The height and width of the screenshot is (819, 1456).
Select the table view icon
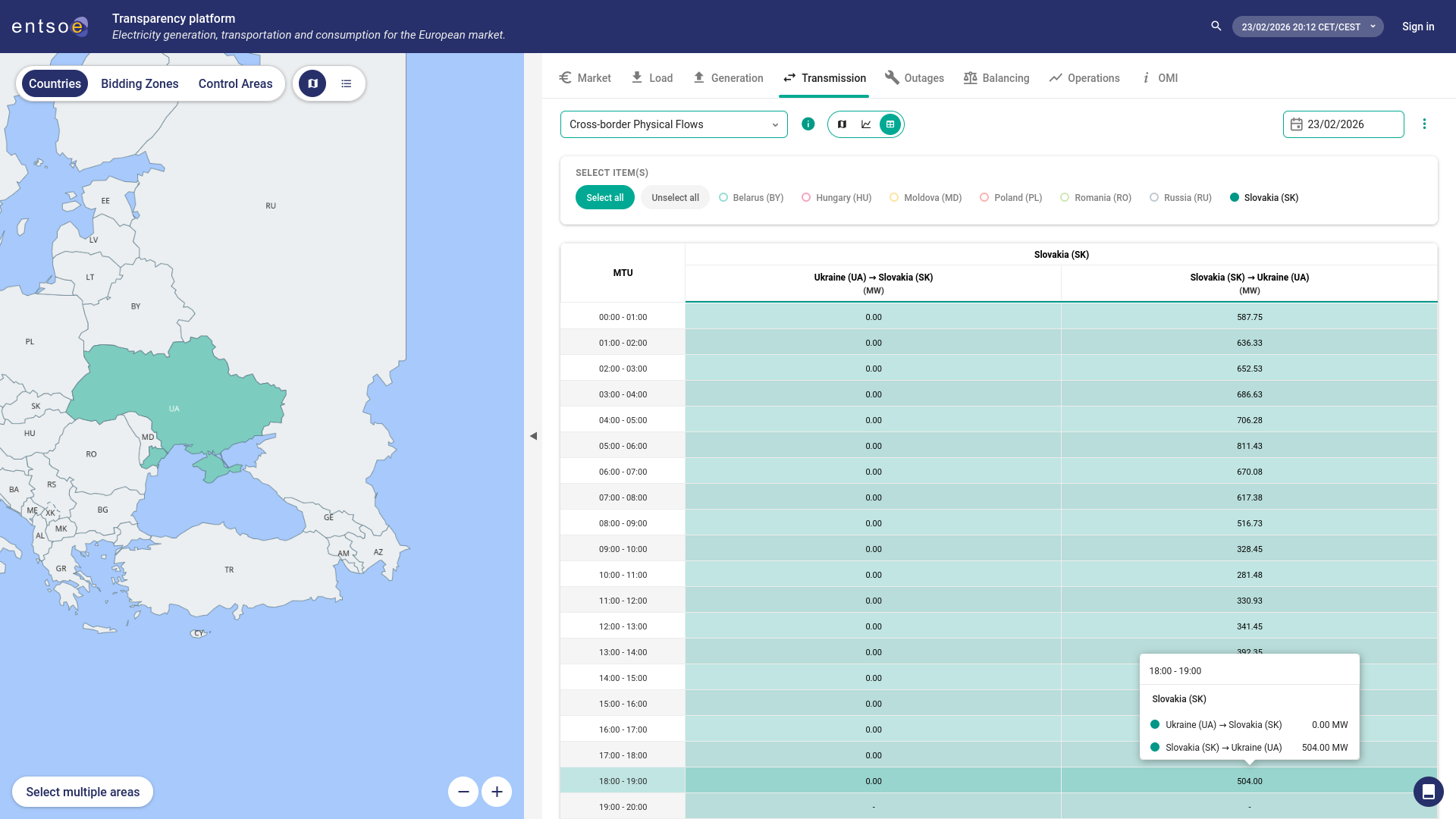pos(890,124)
